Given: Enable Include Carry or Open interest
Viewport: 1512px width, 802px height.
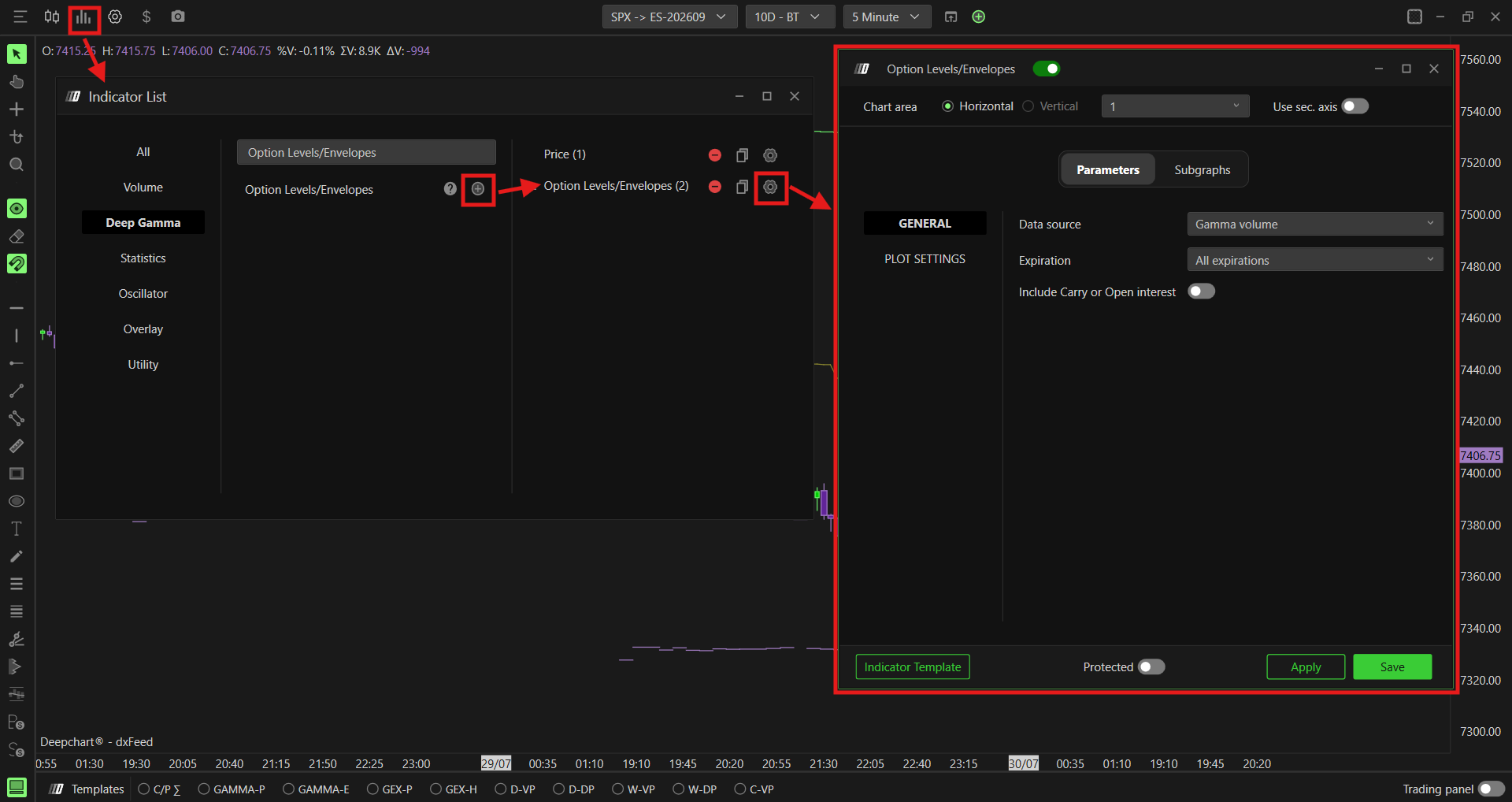Looking at the screenshot, I should [1202, 291].
